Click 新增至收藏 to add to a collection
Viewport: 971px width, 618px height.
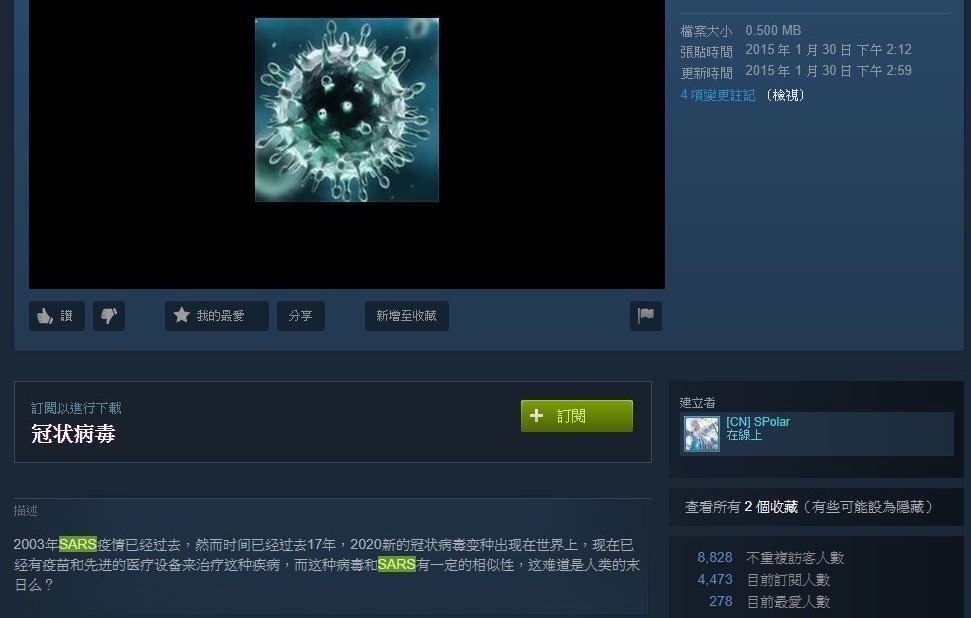coord(407,316)
